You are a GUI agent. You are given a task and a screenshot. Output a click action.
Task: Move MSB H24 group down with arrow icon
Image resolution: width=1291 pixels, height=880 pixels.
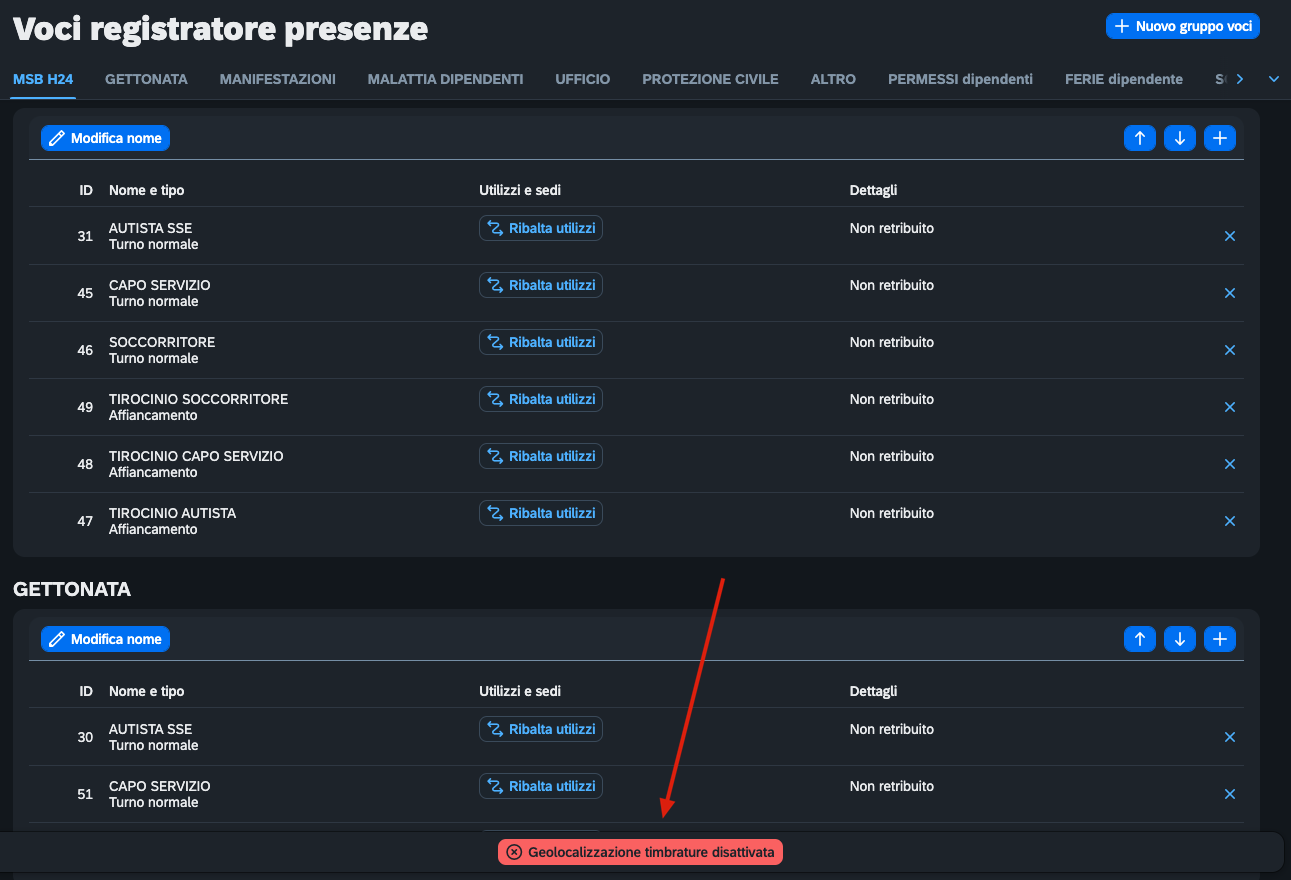[1180, 138]
